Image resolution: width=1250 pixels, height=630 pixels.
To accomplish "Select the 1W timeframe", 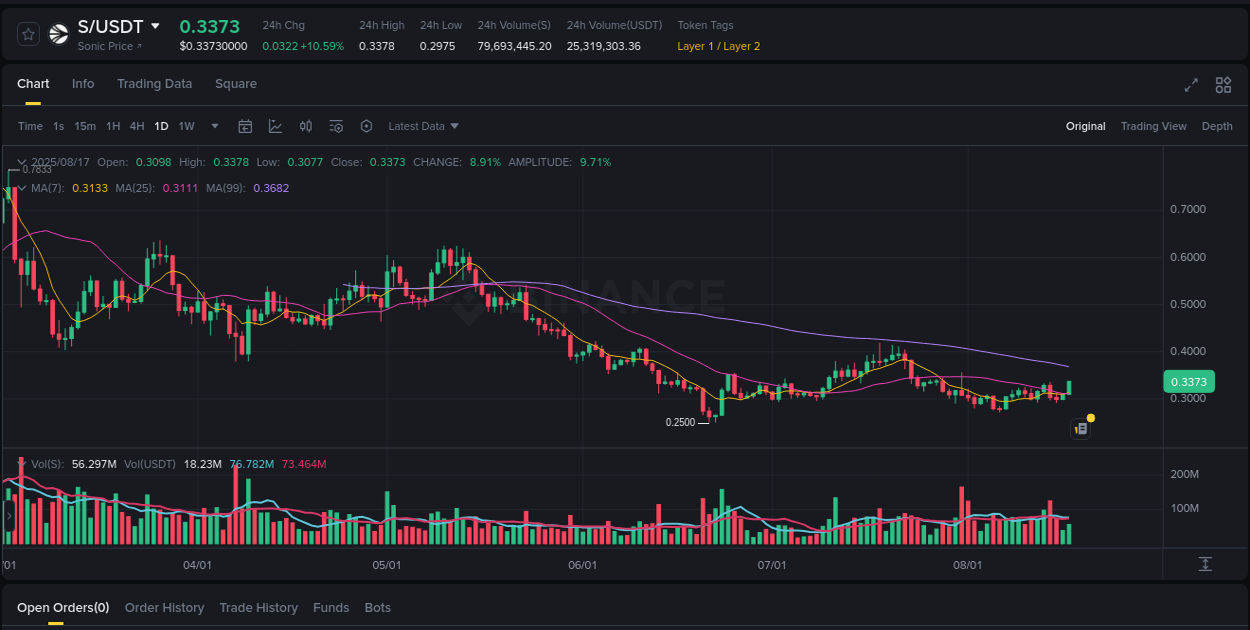I will pos(186,126).
